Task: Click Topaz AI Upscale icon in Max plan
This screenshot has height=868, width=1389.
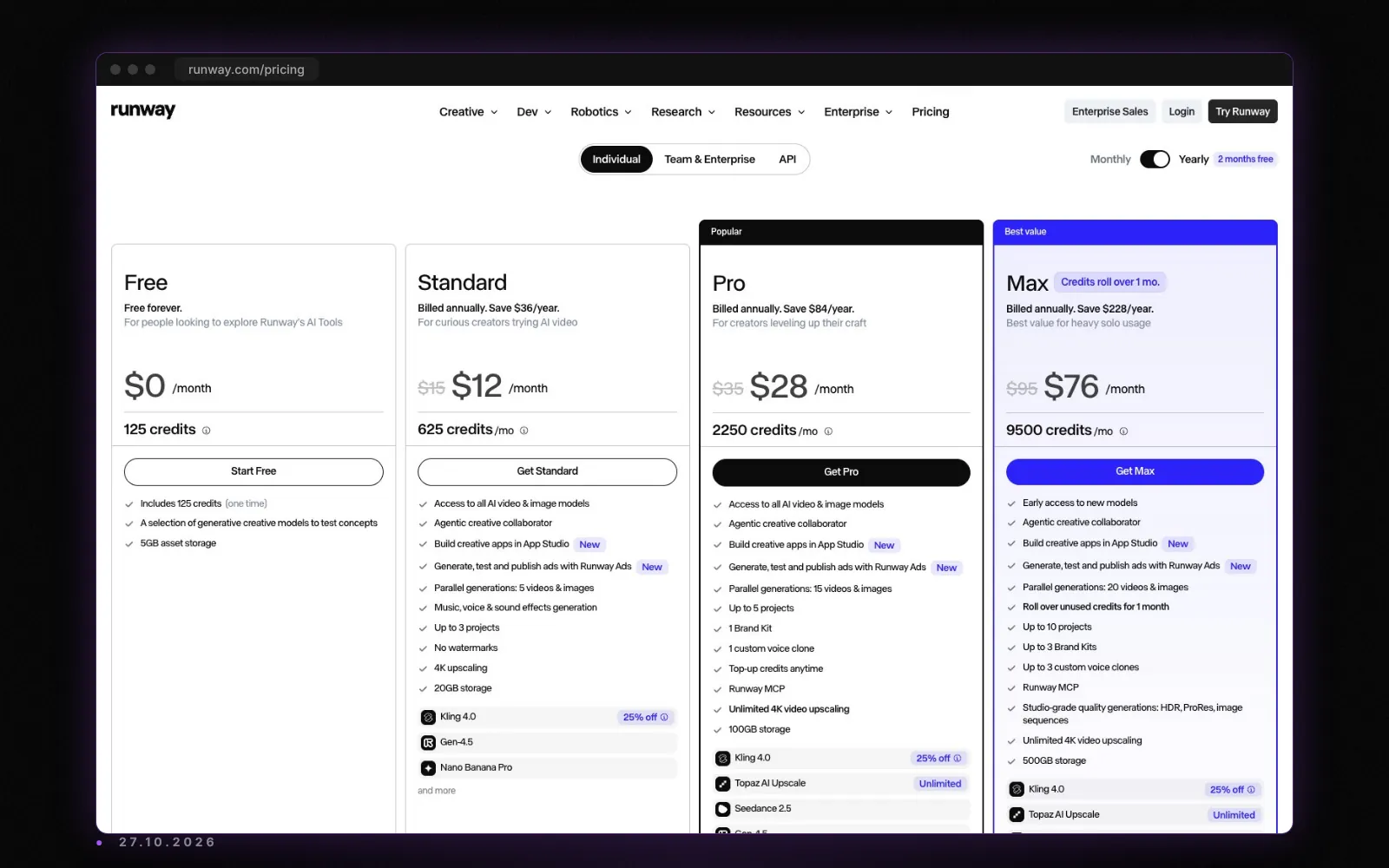Action: click(x=1017, y=814)
